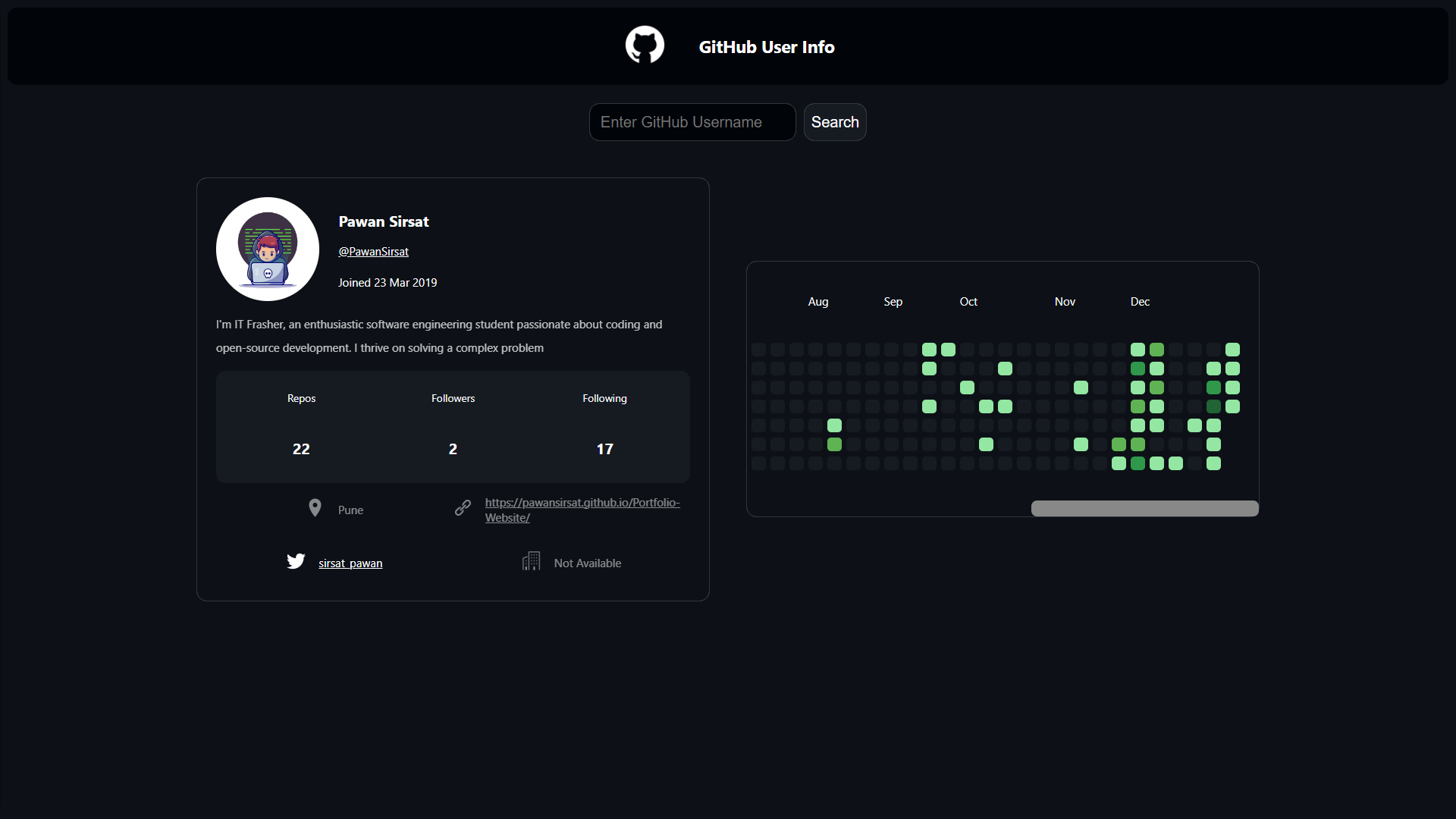This screenshot has height=819, width=1456.
Task: Drag the contribution graph horizontal scrollbar
Action: click(1144, 508)
